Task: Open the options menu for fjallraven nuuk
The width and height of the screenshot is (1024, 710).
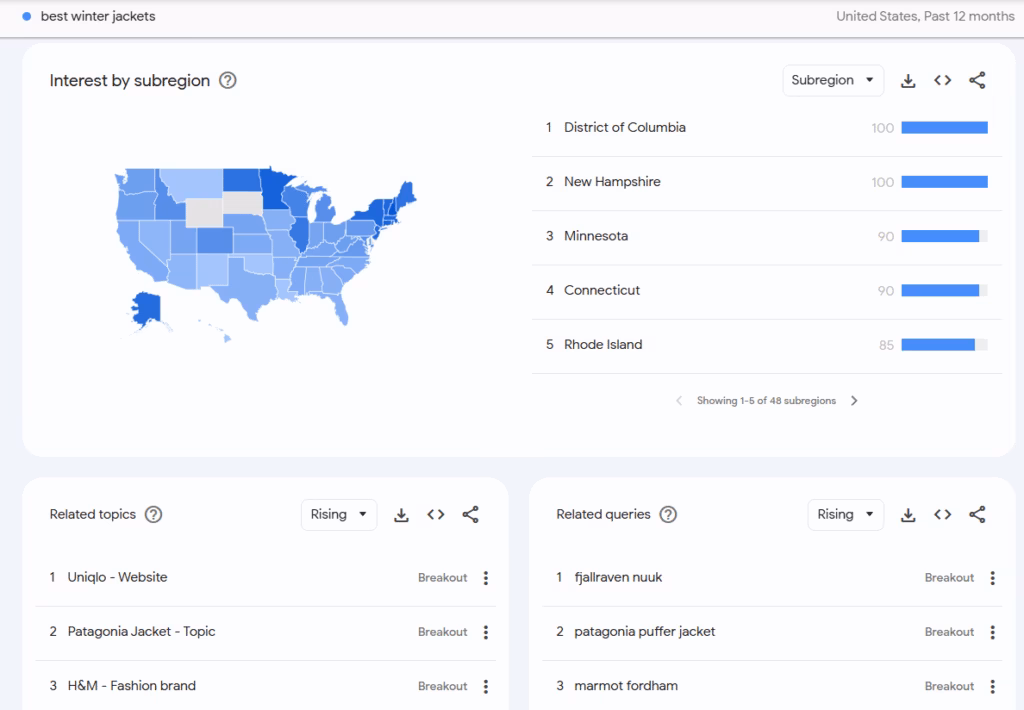Action: coord(992,577)
